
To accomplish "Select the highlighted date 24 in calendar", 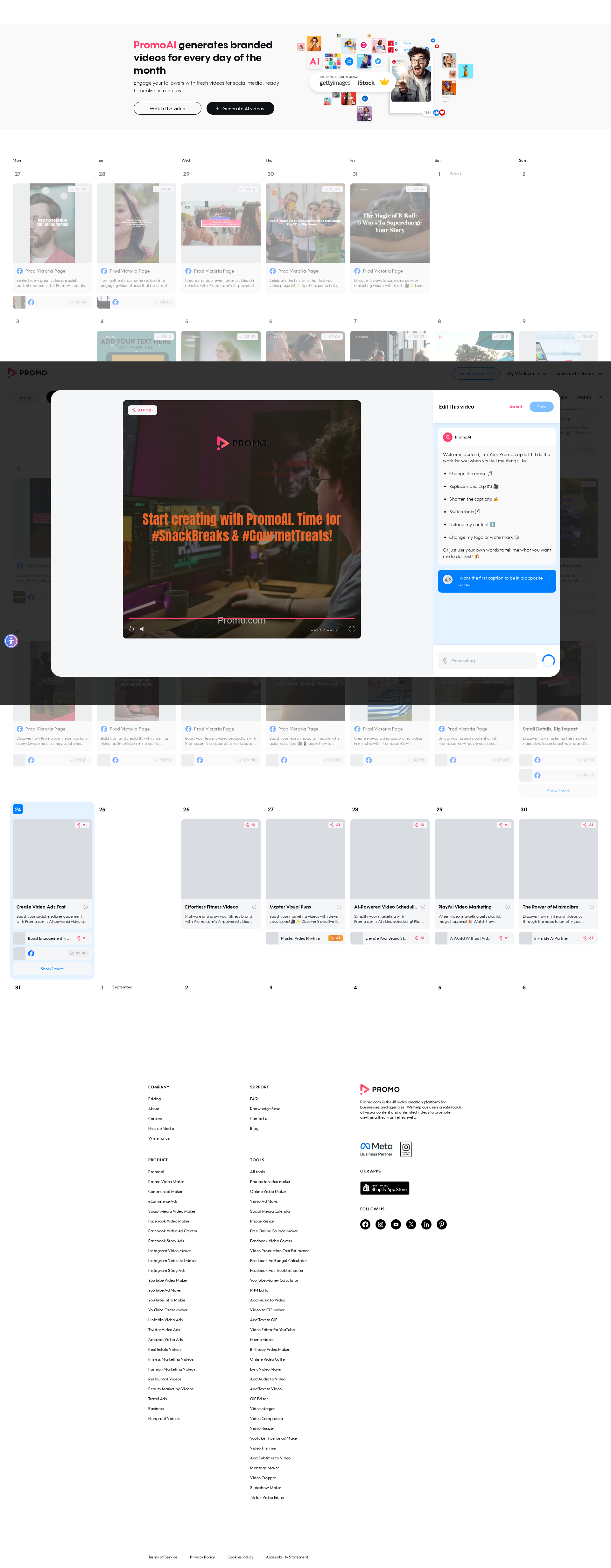I will pyautogui.click(x=18, y=809).
